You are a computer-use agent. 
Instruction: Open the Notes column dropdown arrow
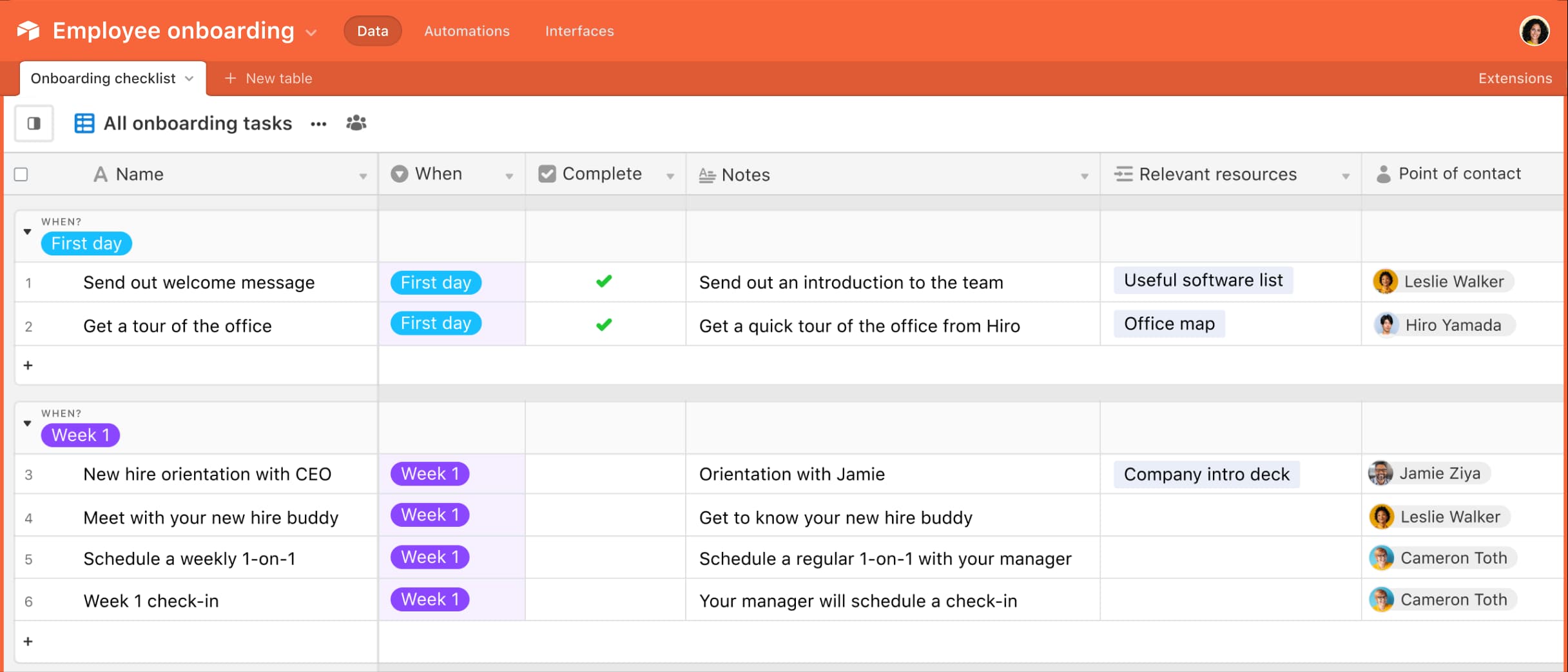pos(1085,175)
